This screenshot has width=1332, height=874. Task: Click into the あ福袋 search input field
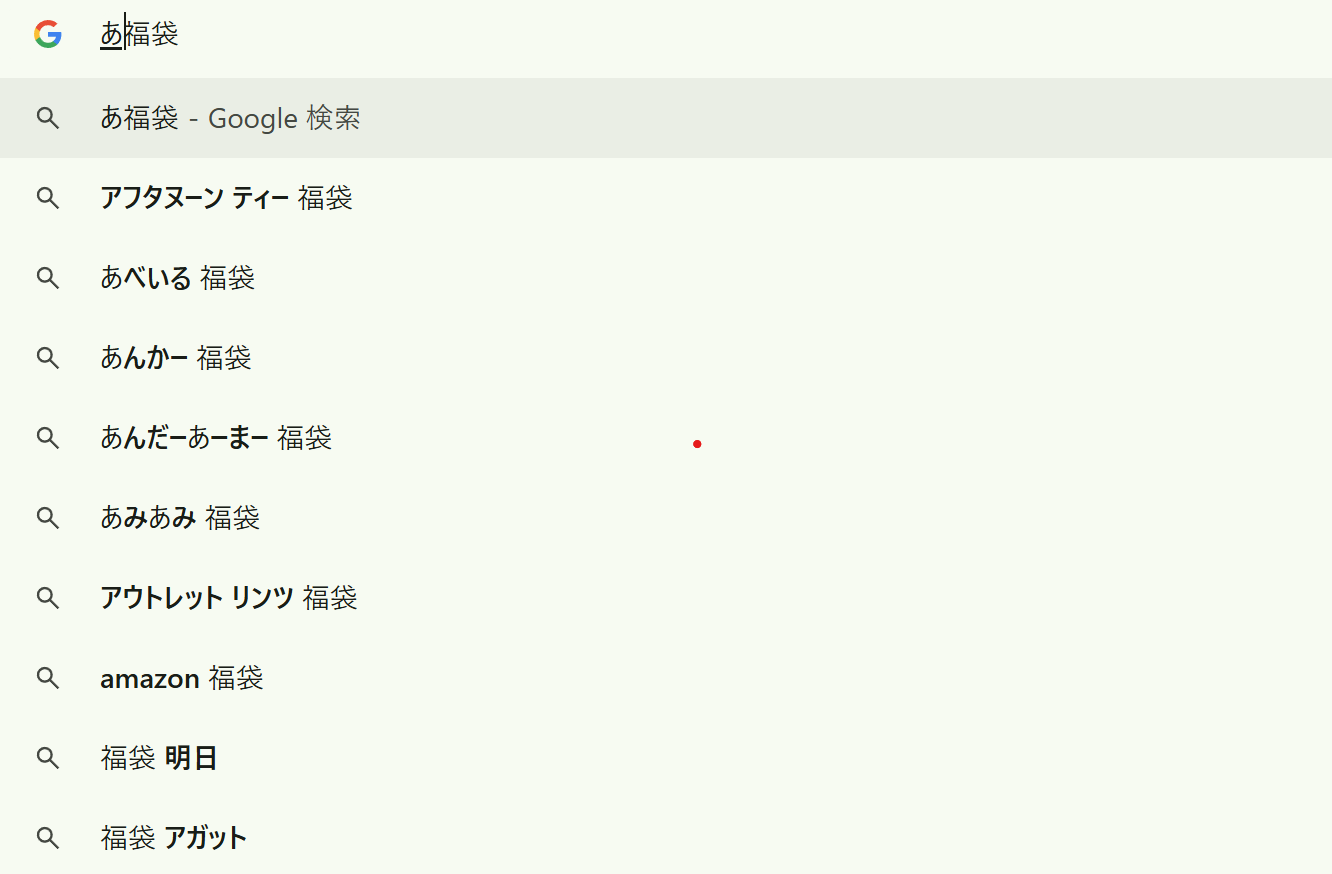pyautogui.click(x=600, y=35)
